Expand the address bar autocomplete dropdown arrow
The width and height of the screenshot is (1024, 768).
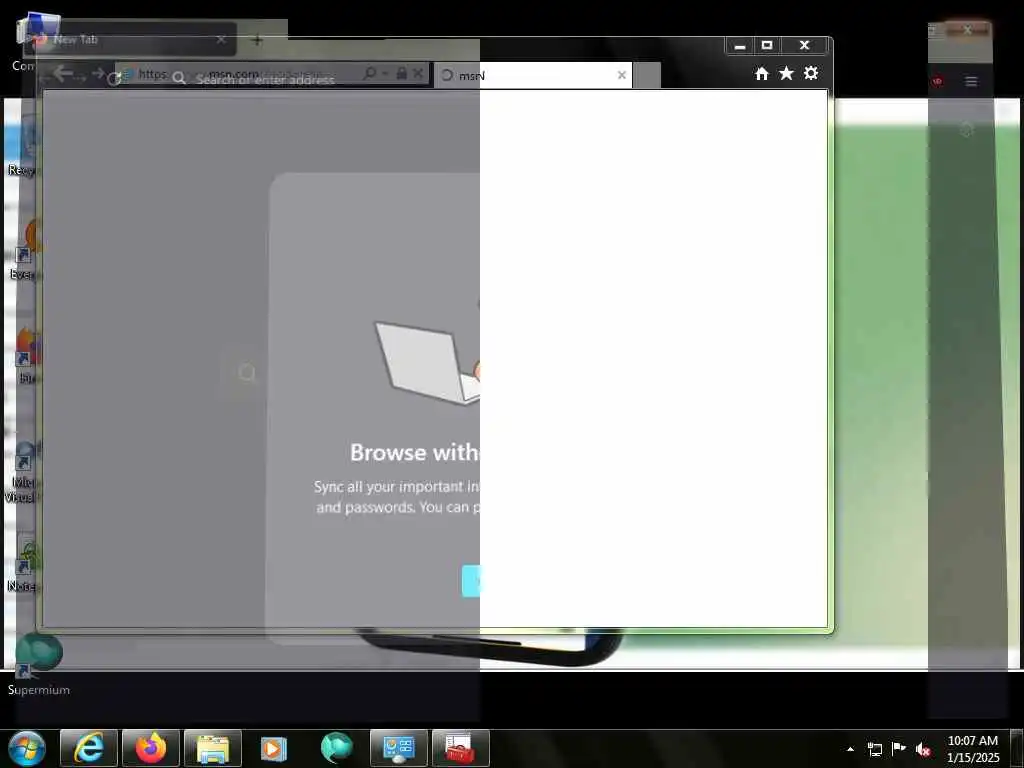pyautogui.click(x=385, y=74)
